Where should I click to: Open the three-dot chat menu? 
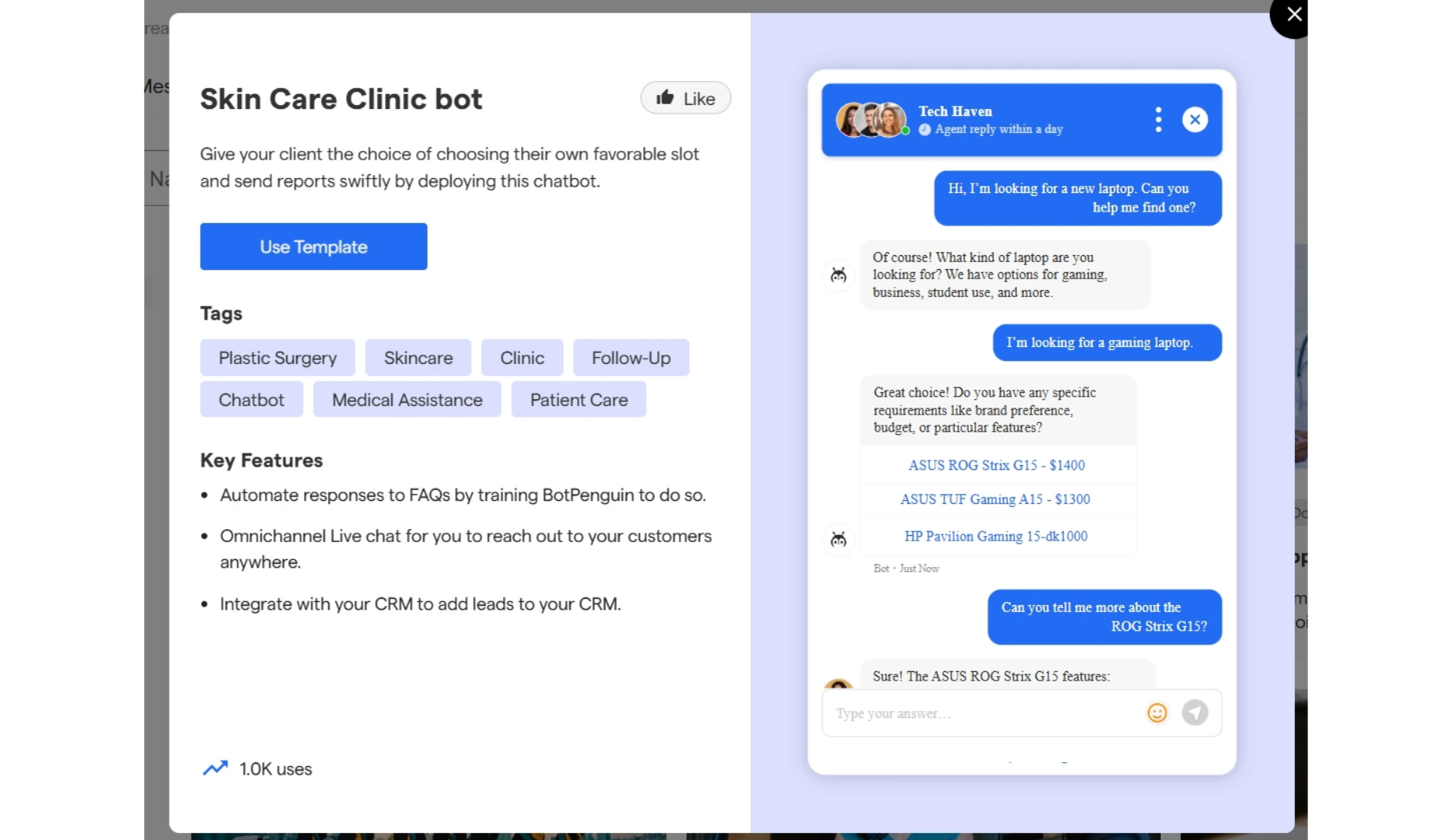click(1158, 120)
